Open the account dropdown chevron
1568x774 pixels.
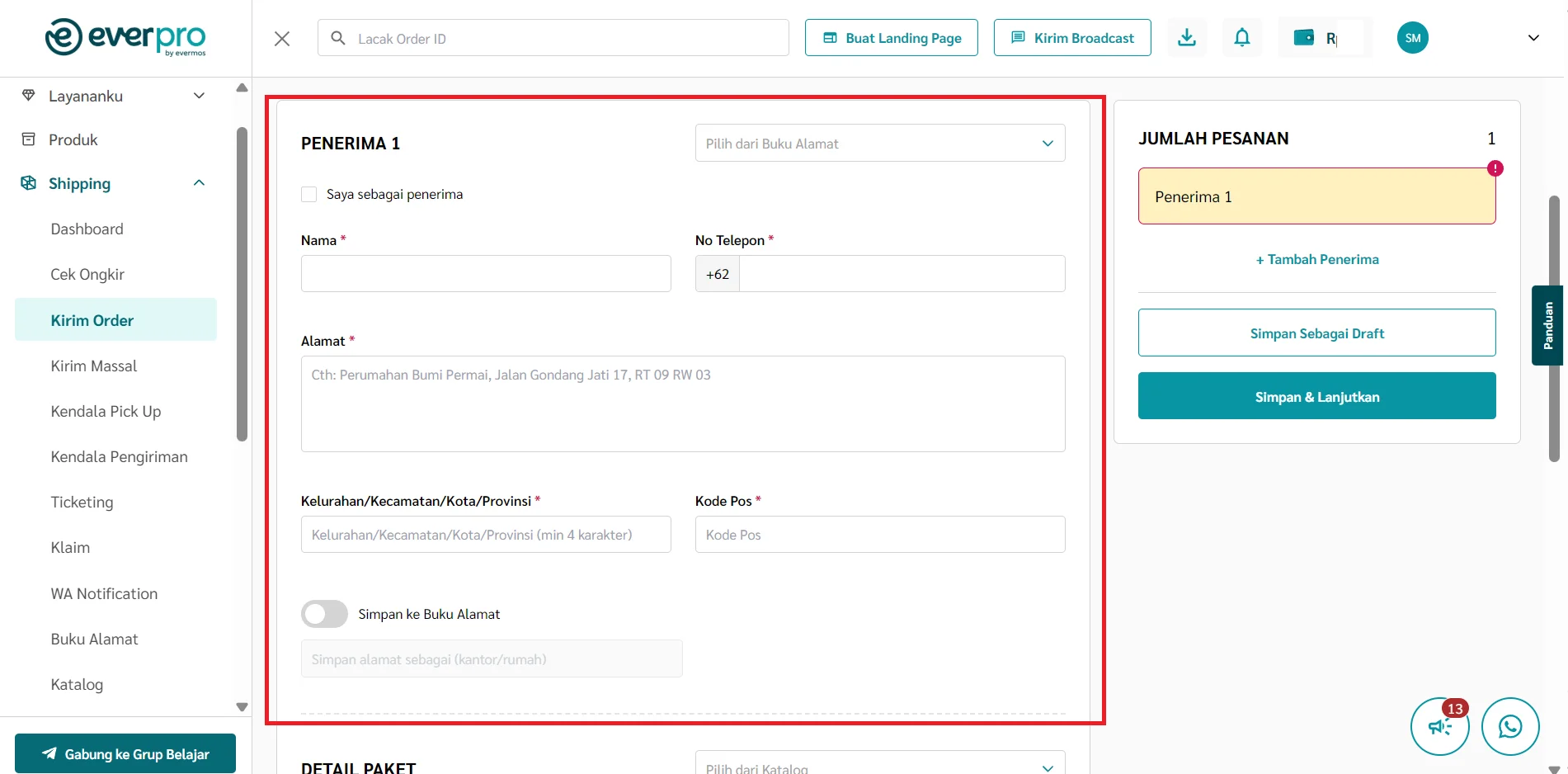coord(1533,38)
